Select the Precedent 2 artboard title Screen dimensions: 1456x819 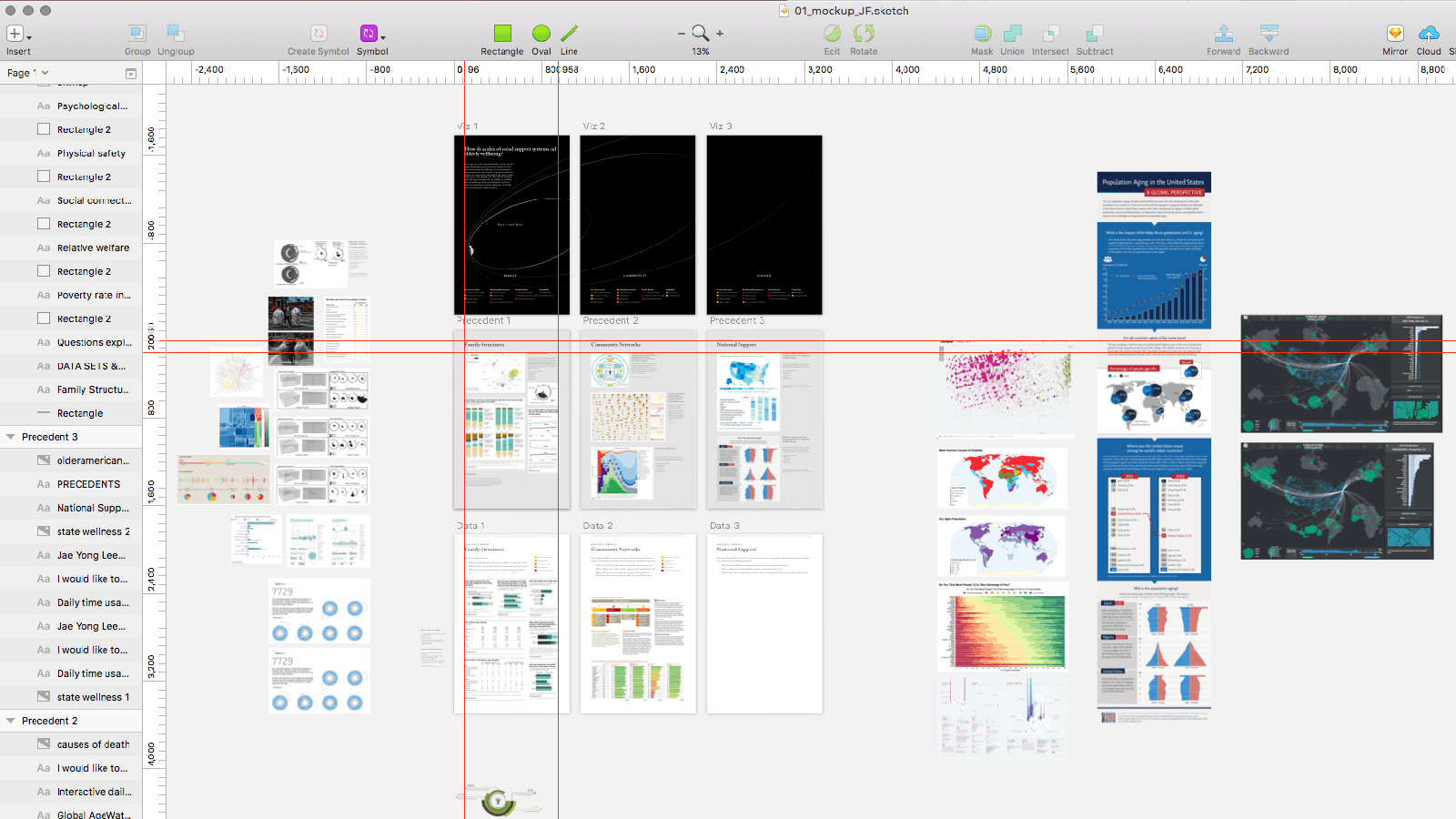click(x=611, y=320)
